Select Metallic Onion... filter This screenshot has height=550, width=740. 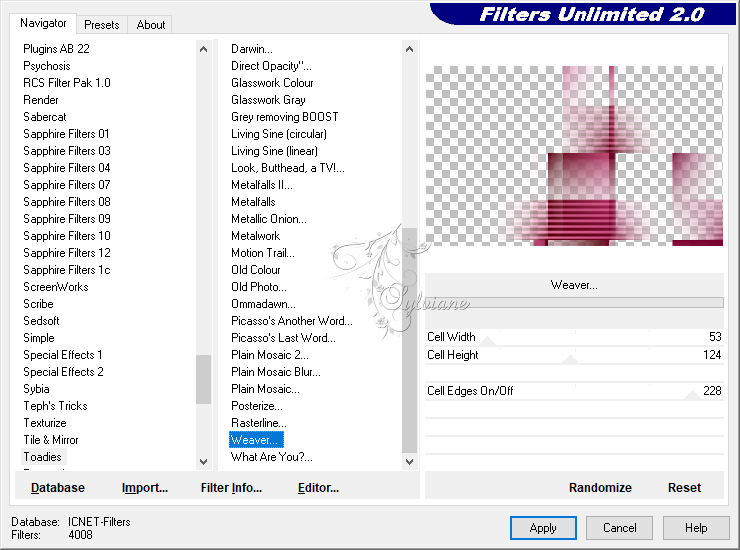(x=269, y=219)
